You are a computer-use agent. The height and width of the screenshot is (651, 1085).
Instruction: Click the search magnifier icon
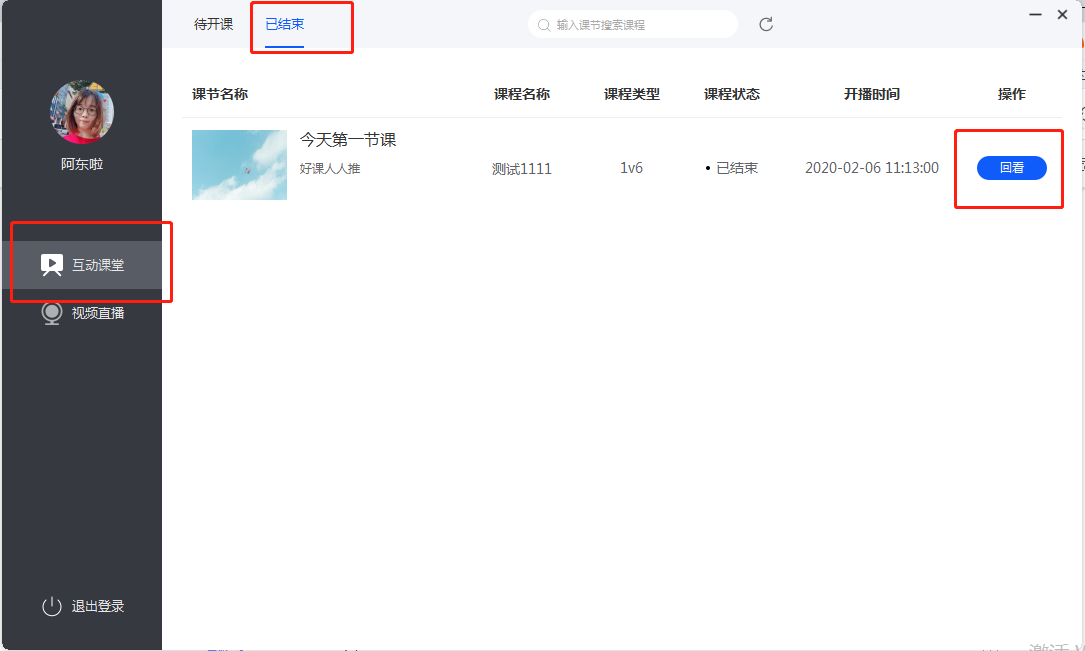coord(544,26)
